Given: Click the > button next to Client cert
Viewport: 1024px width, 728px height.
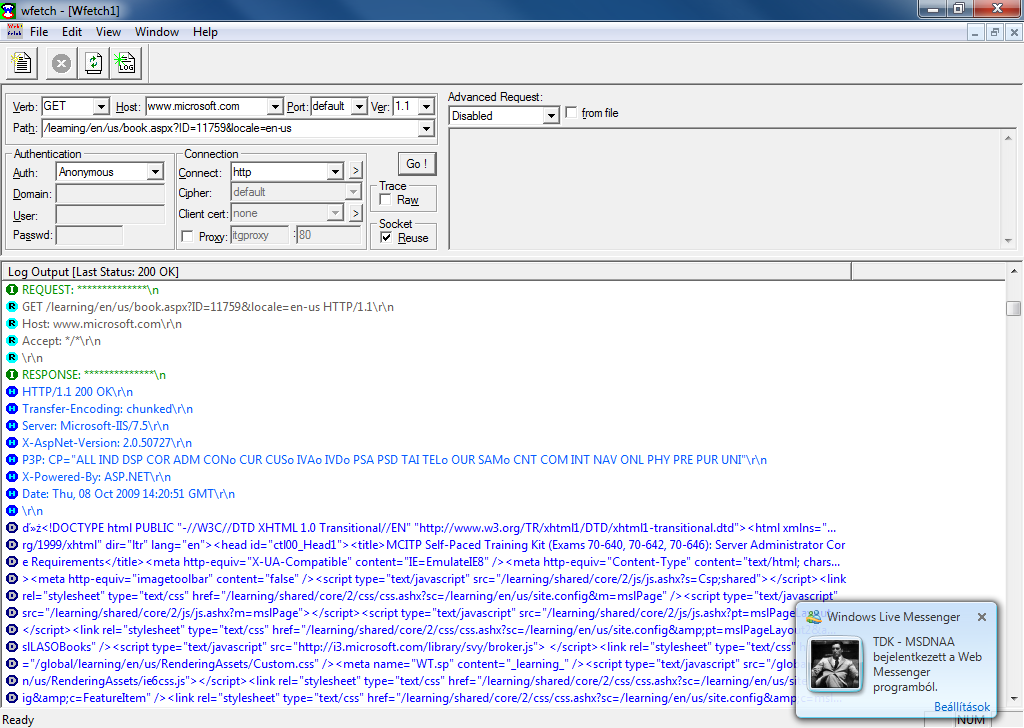Looking at the screenshot, I should tap(355, 213).
